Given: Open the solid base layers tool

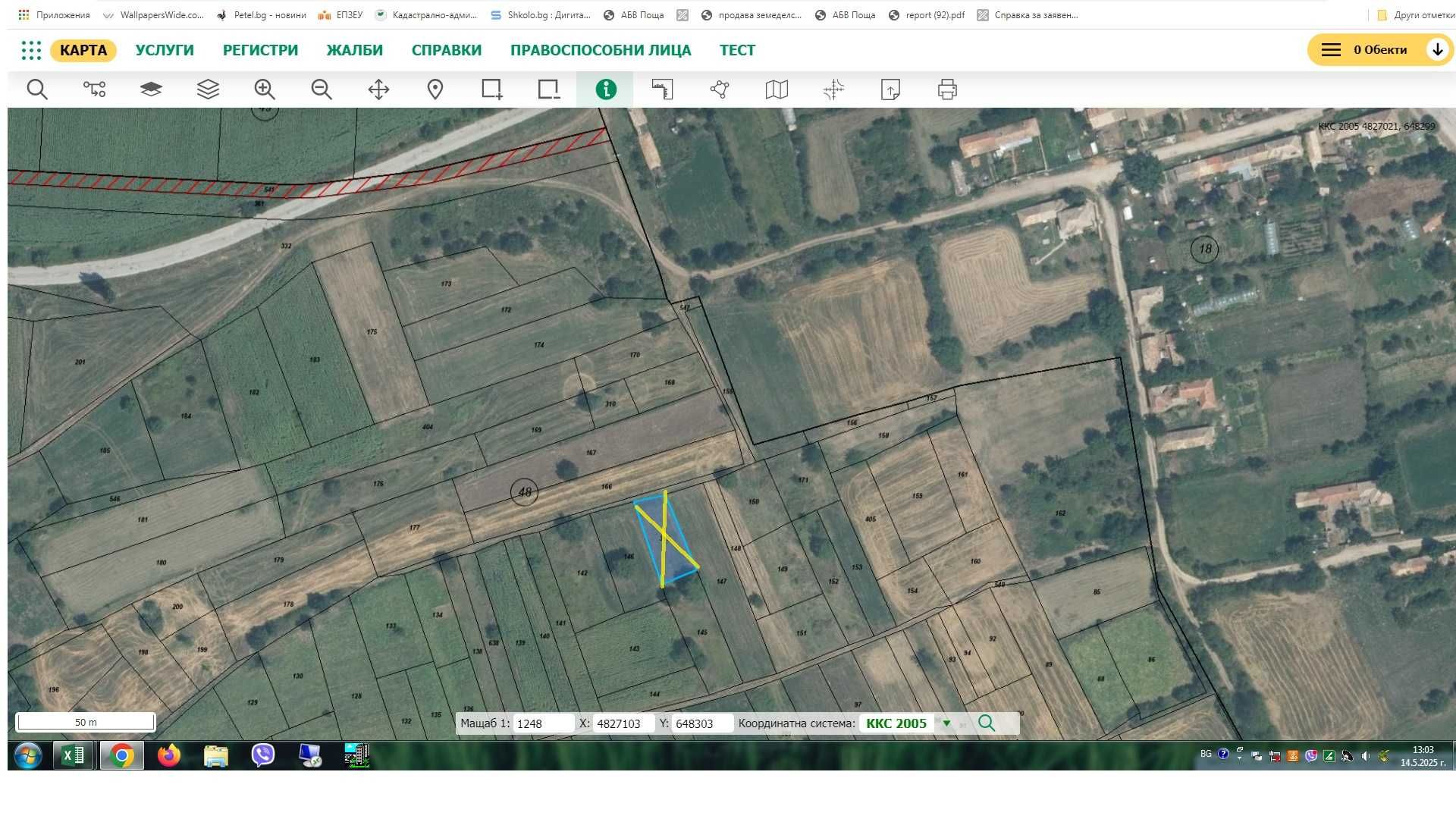Looking at the screenshot, I should (151, 89).
